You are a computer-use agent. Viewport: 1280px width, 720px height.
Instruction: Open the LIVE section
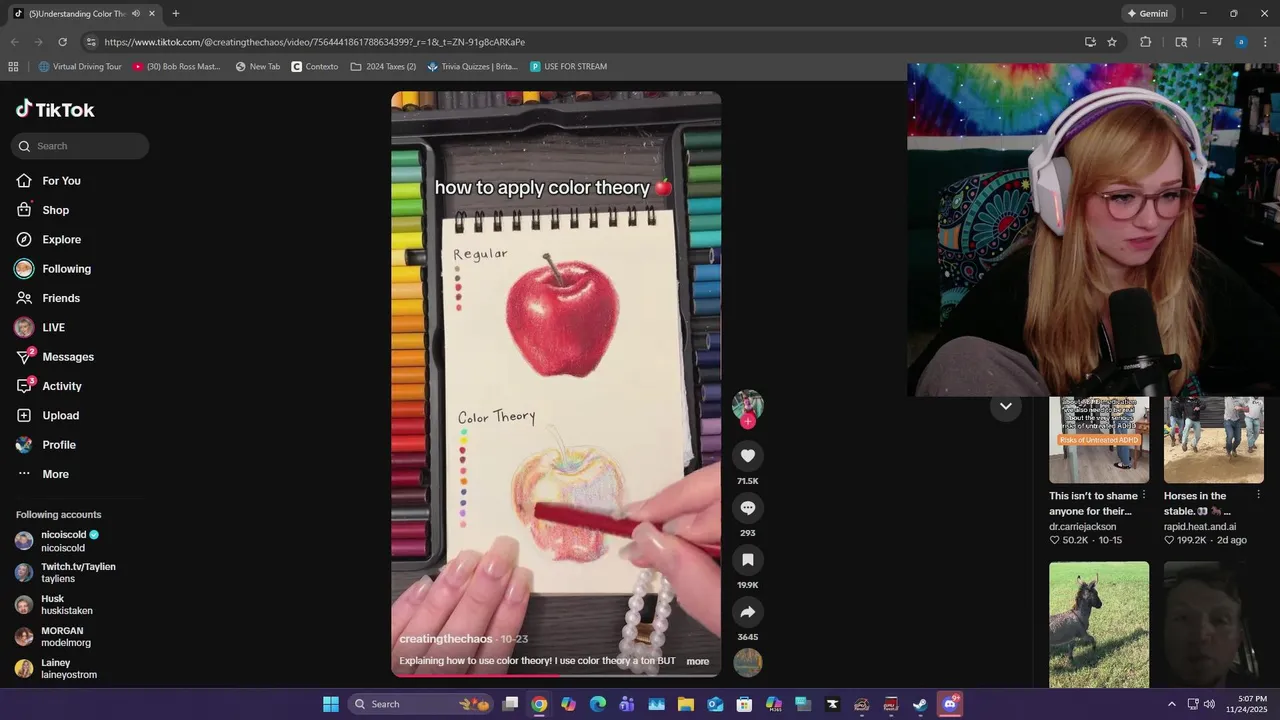pos(53,327)
